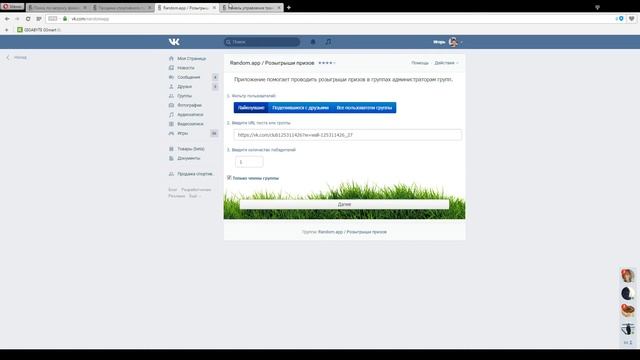Click the VK search field
Screen dimensions: 640x360
pos(262,42)
